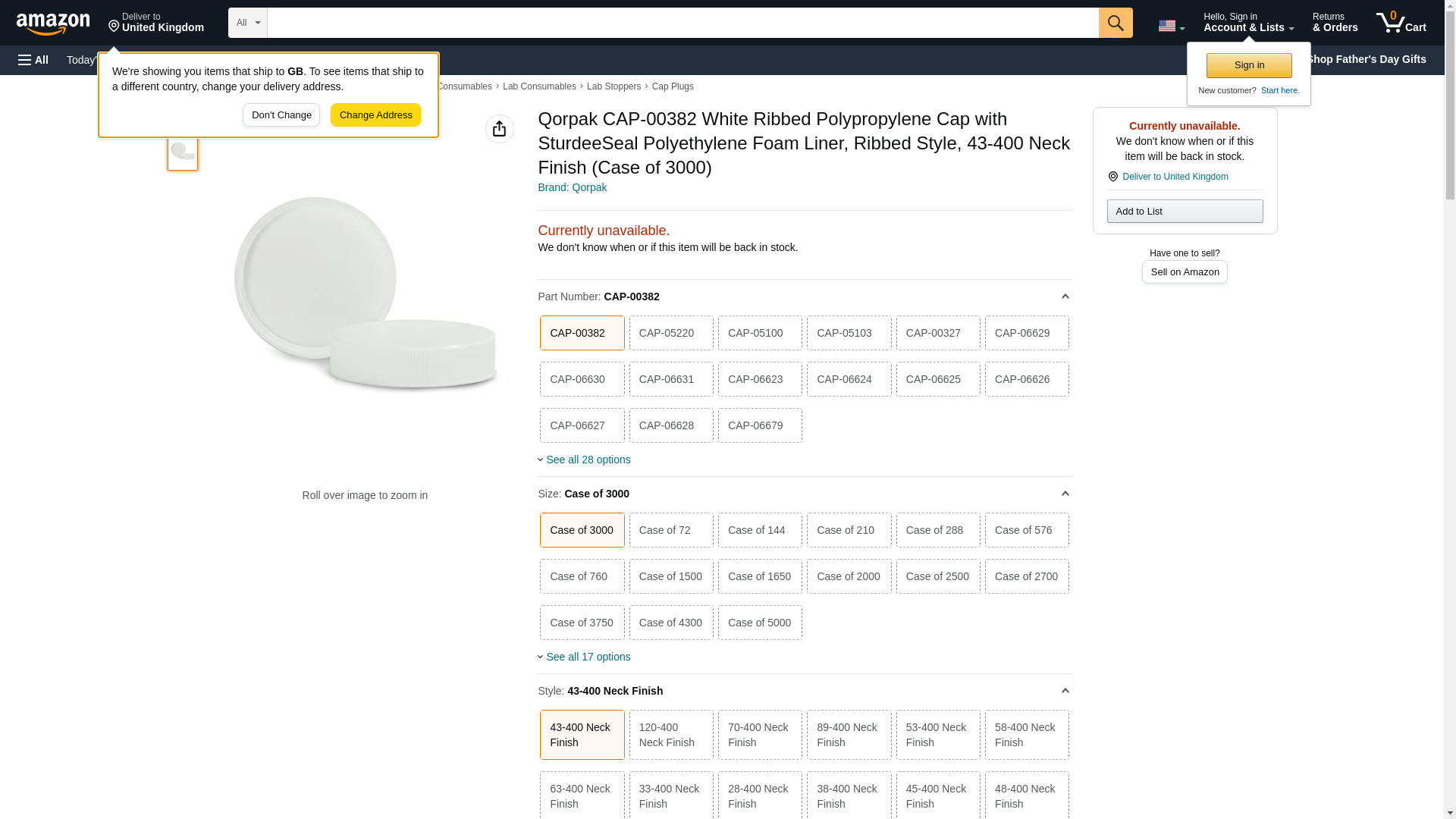The height and width of the screenshot is (819, 1456).
Task: Select the Case of 144 size option
Action: [x=759, y=530]
